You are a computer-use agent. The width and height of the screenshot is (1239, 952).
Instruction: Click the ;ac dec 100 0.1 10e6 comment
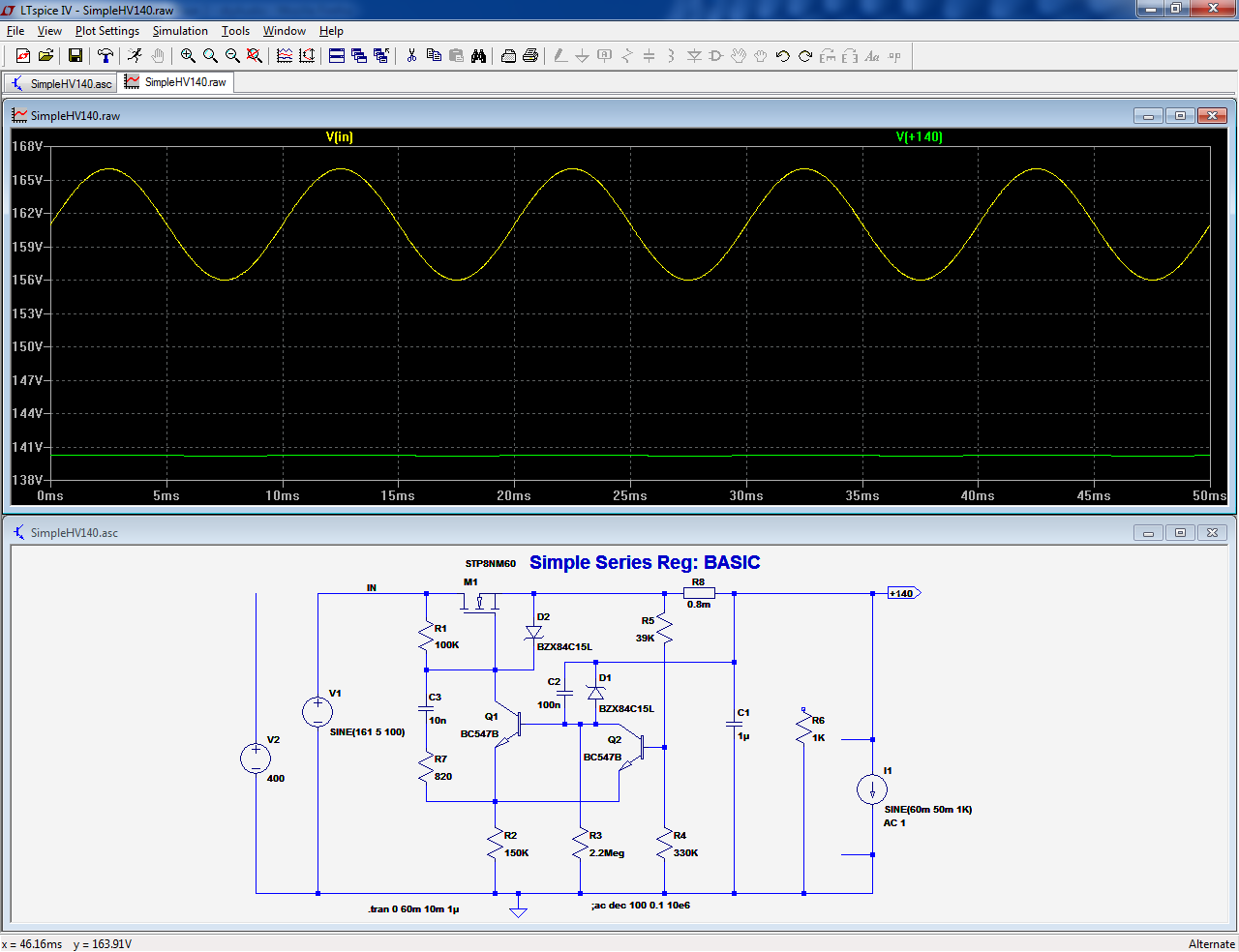(641, 906)
